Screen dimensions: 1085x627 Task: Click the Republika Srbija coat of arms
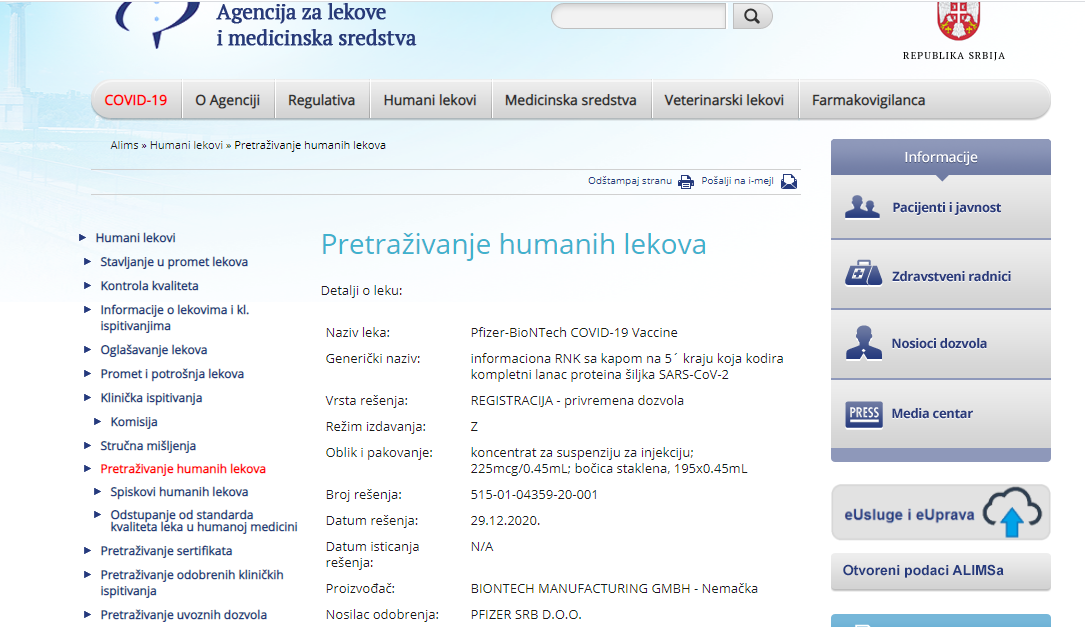[x=958, y=21]
